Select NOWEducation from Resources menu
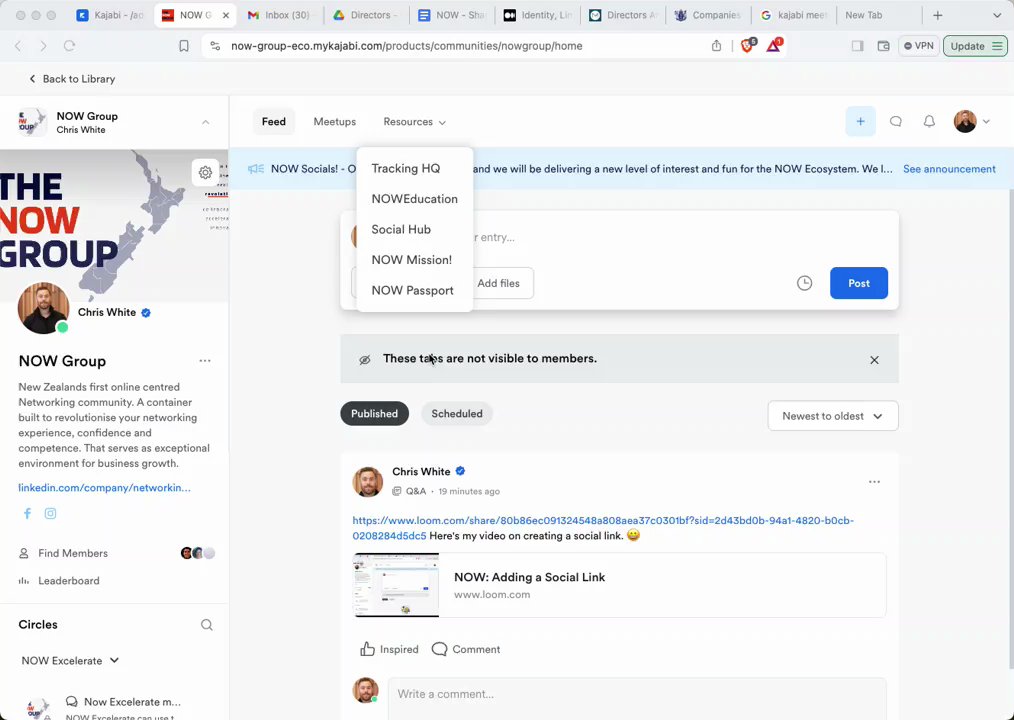 click(x=415, y=199)
